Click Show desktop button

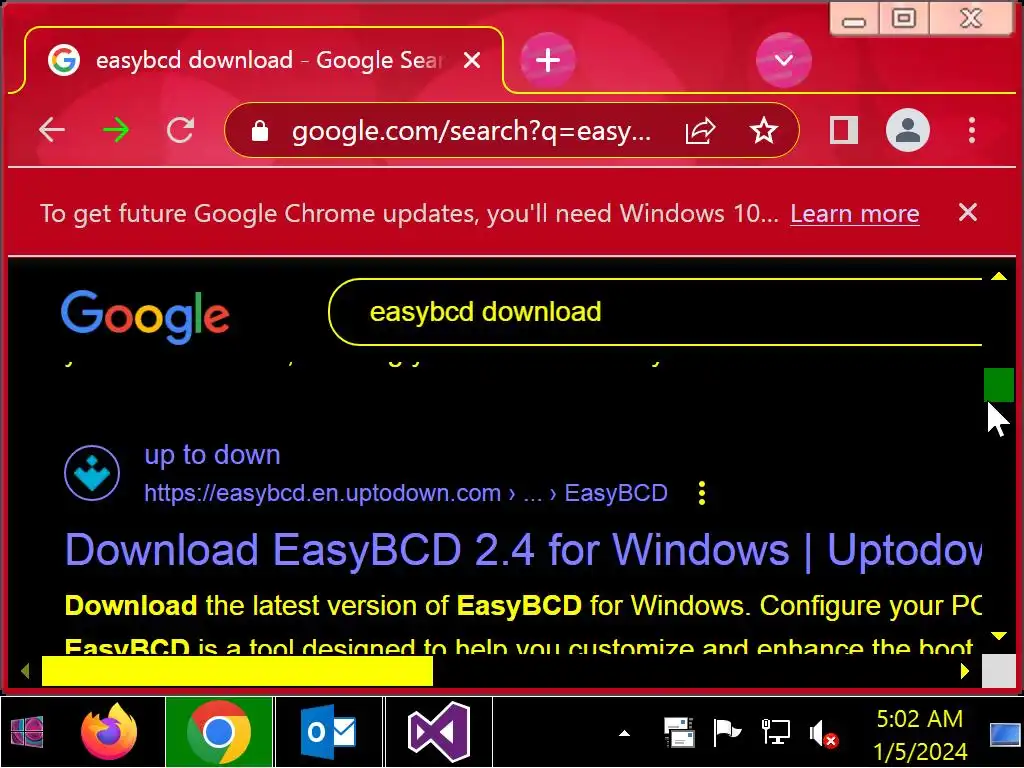tap(1004, 734)
